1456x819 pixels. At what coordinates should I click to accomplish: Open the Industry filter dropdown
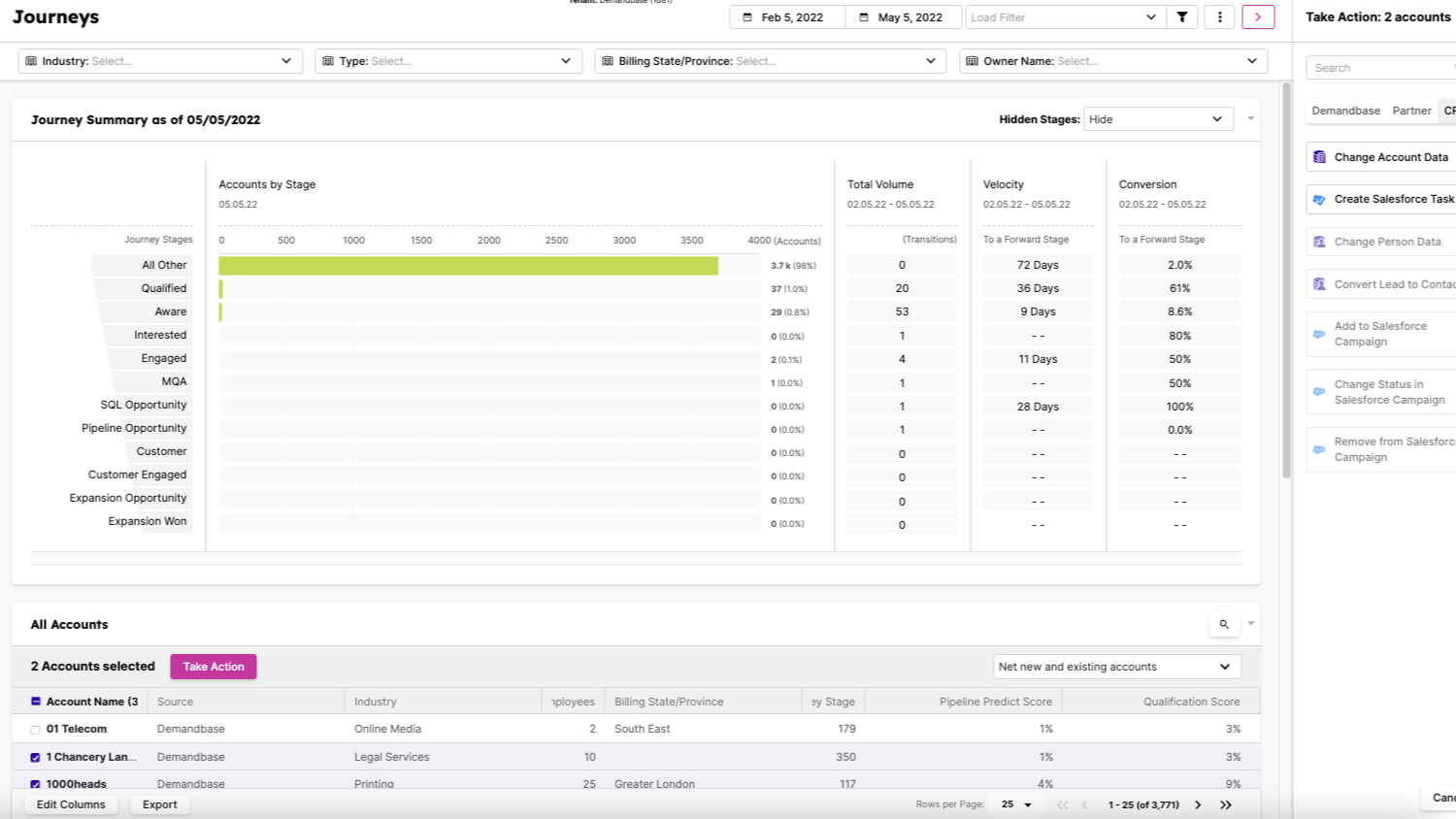pos(160,61)
